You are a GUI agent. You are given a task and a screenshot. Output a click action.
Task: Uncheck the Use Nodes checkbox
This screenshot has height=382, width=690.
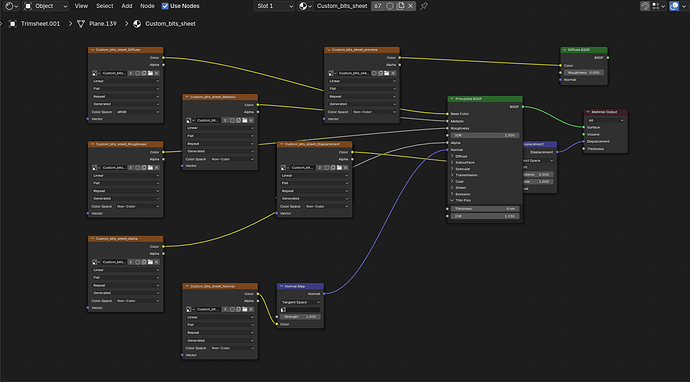(165, 6)
